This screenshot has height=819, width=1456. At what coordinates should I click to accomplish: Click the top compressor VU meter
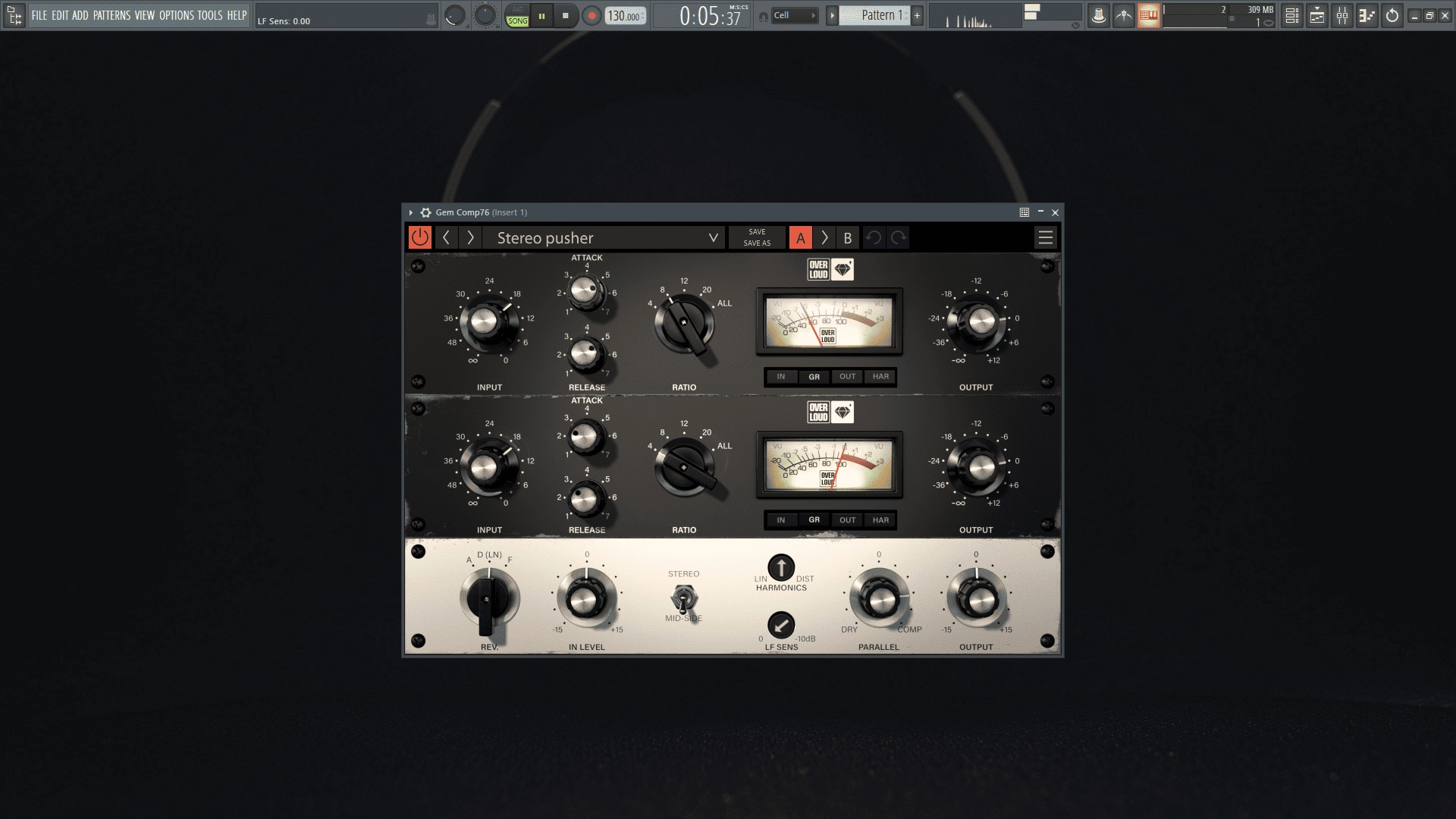click(x=830, y=322)
